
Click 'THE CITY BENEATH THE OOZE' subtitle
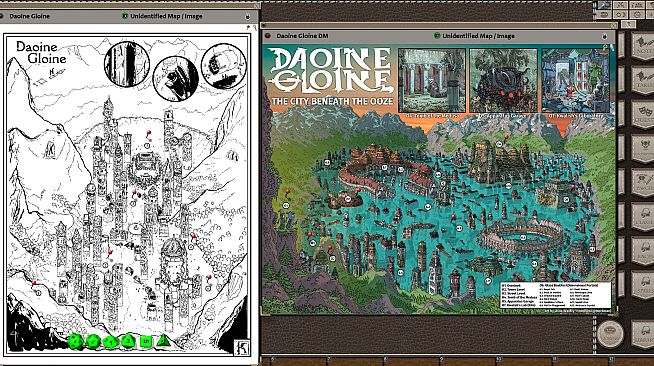coord(332,101)
